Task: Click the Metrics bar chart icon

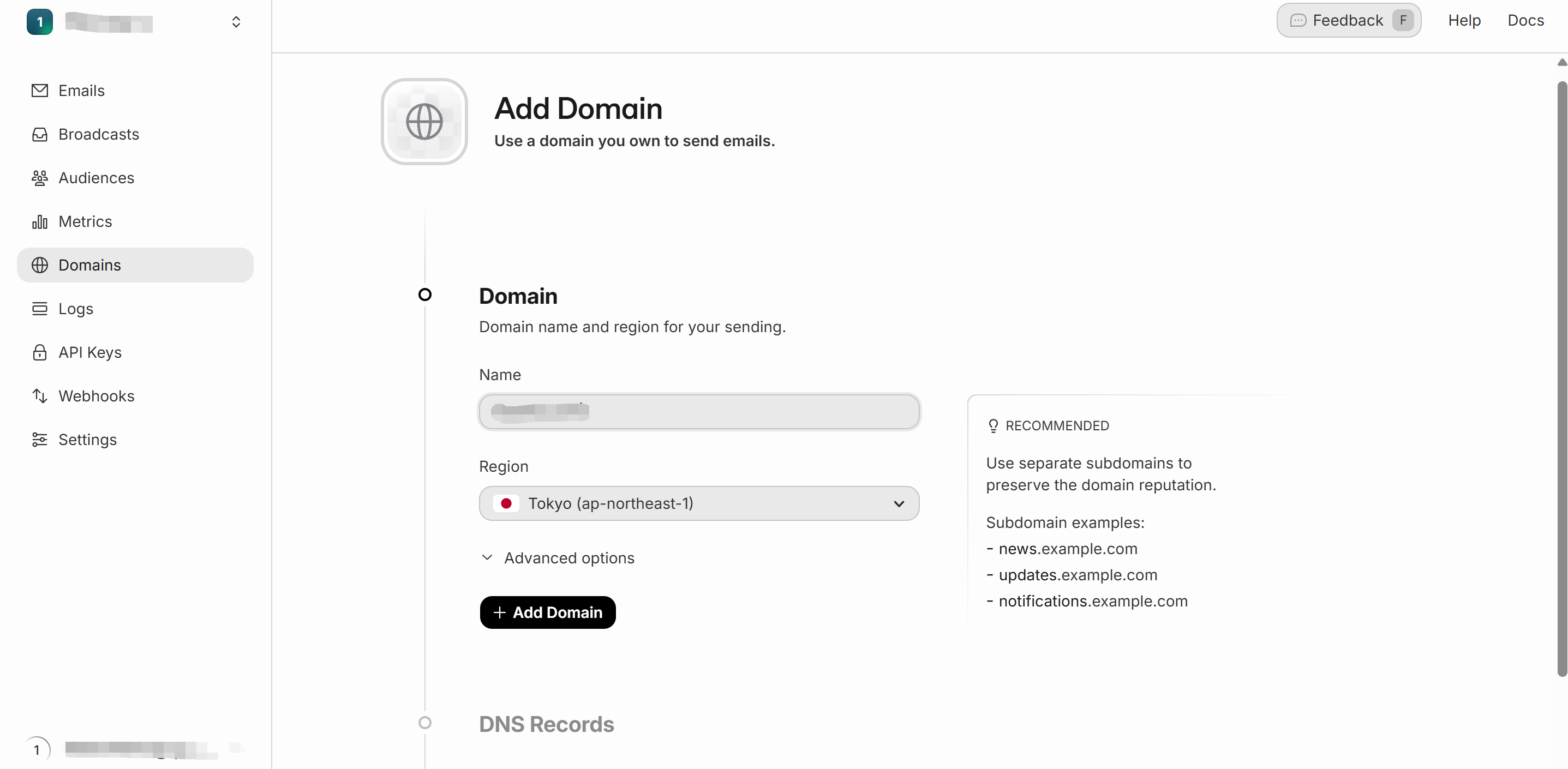Action: coord(40,222)
